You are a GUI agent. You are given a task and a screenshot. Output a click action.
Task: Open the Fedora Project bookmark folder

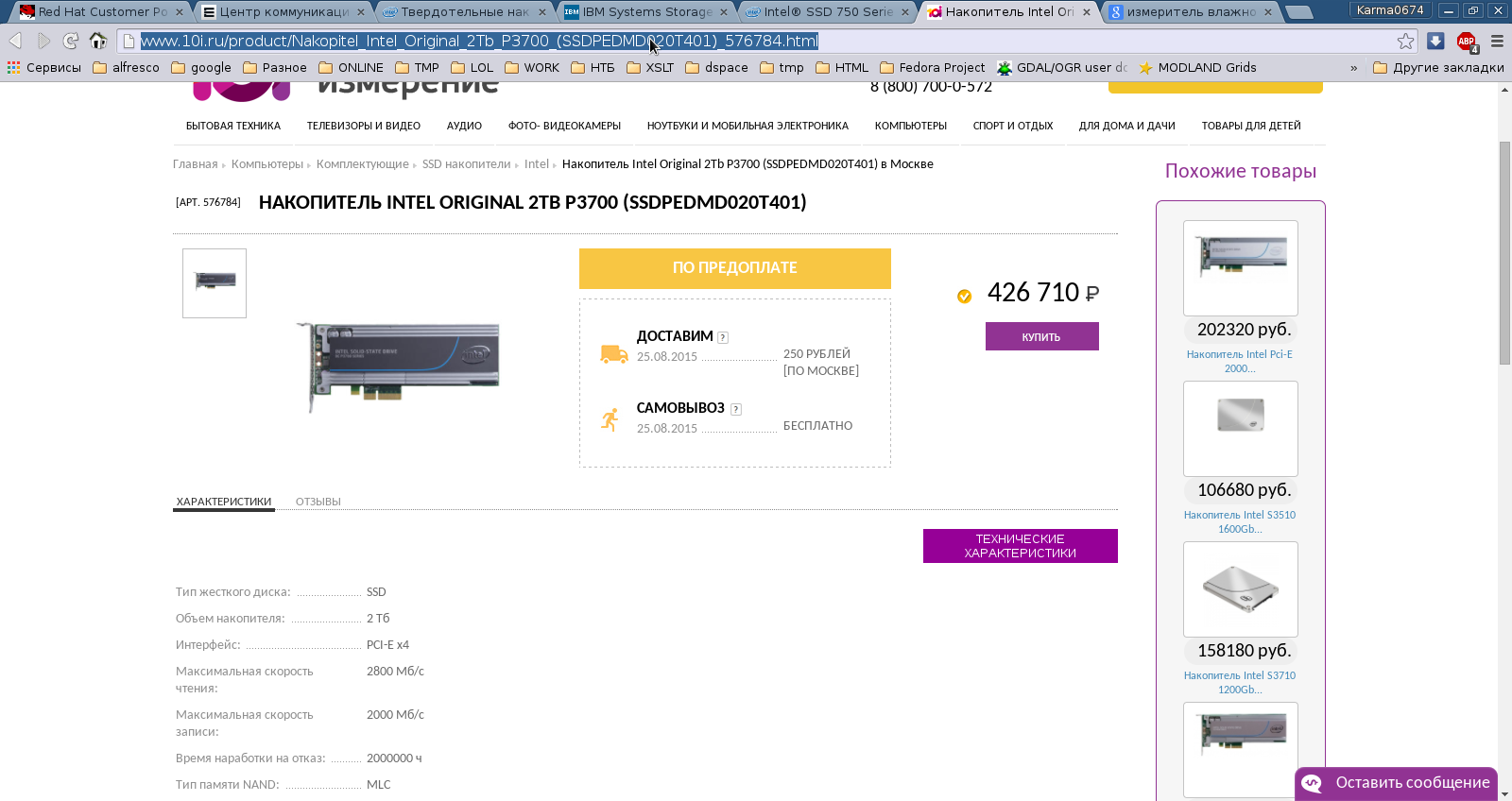[933, 67]
